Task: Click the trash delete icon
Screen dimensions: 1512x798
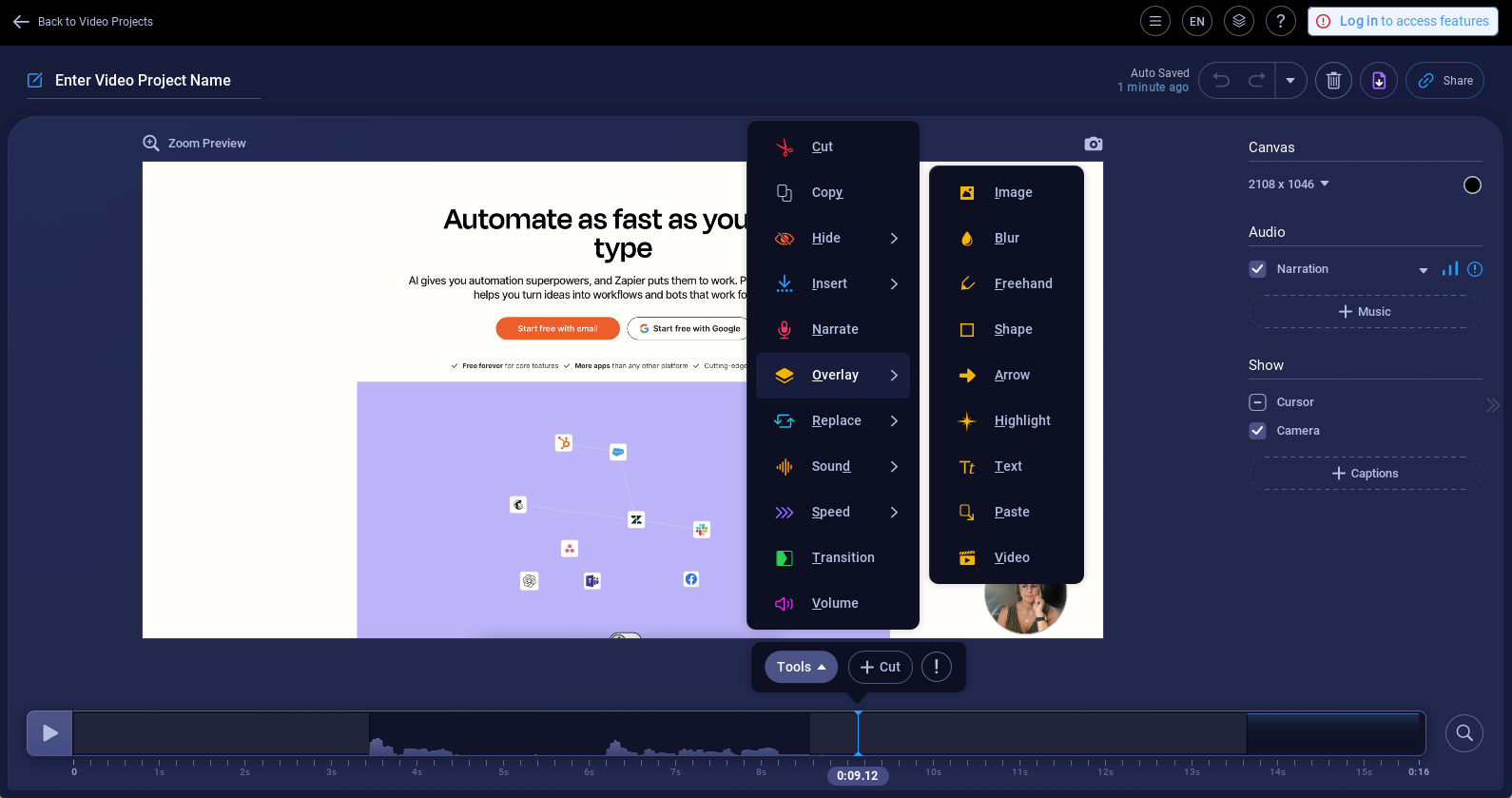Action: 1333,81
